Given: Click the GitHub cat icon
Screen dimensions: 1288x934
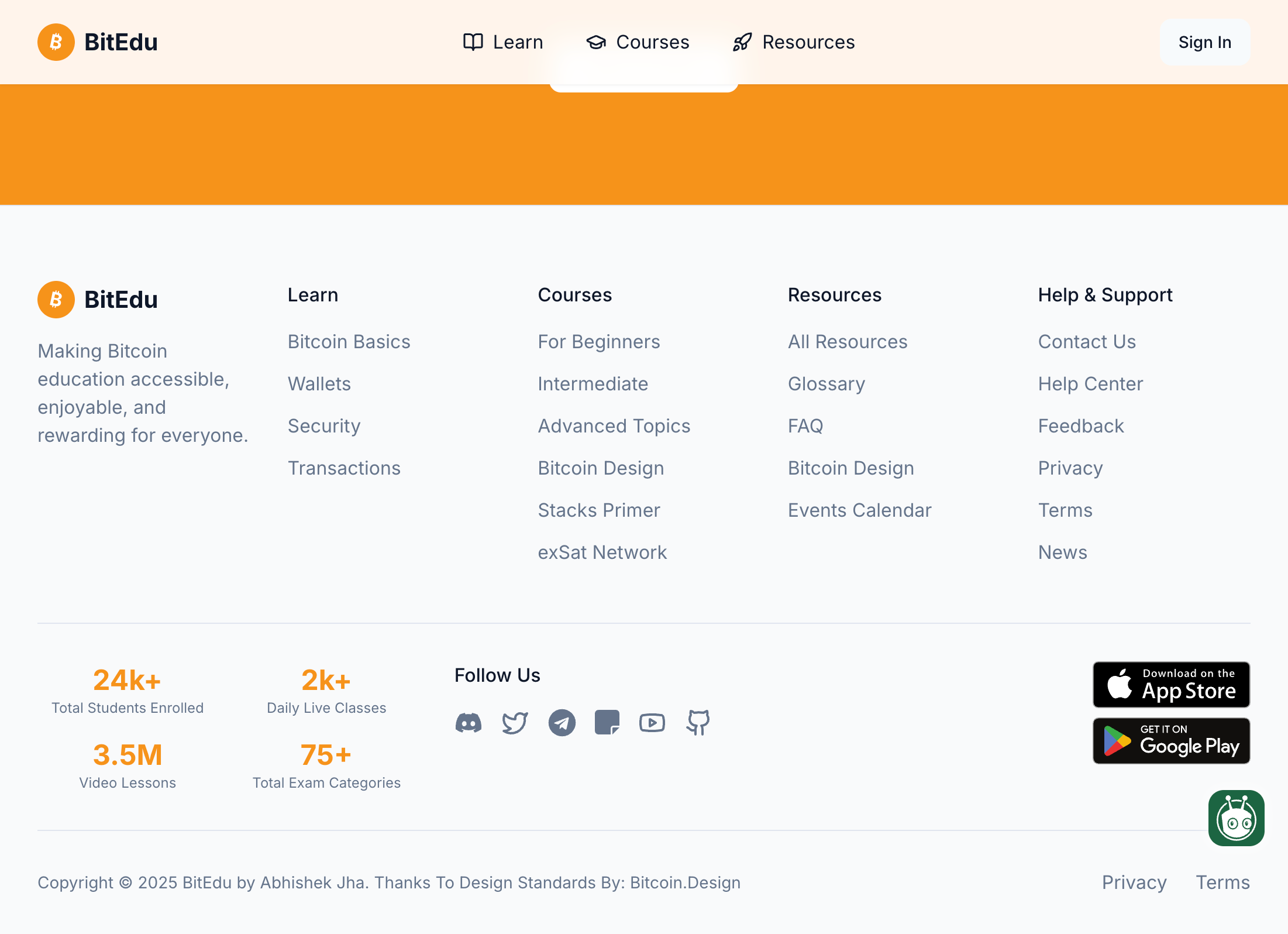Looking at the screenshot, I should 698,723.
